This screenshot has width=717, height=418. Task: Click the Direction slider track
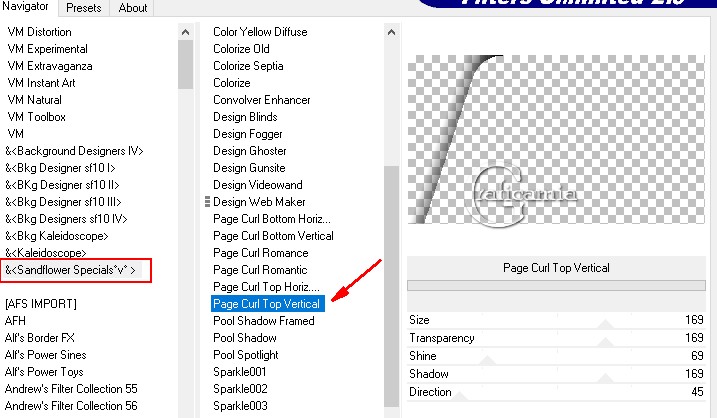(556, 400)
